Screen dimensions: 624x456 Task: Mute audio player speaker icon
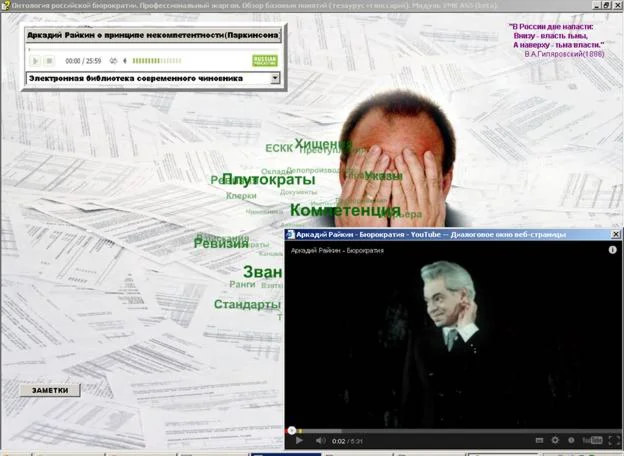[x=125, y=61]
